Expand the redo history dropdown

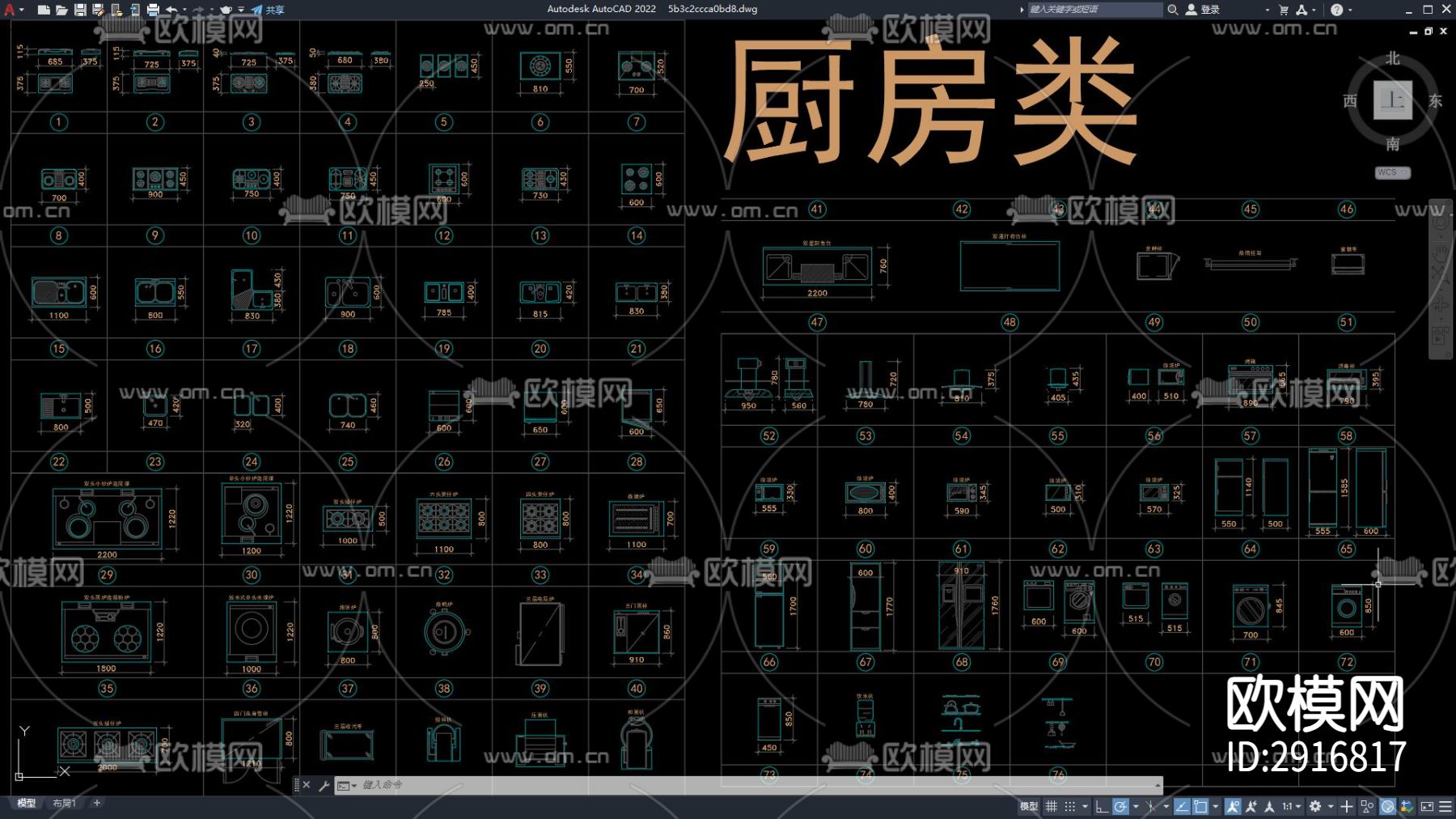(213, 10)
